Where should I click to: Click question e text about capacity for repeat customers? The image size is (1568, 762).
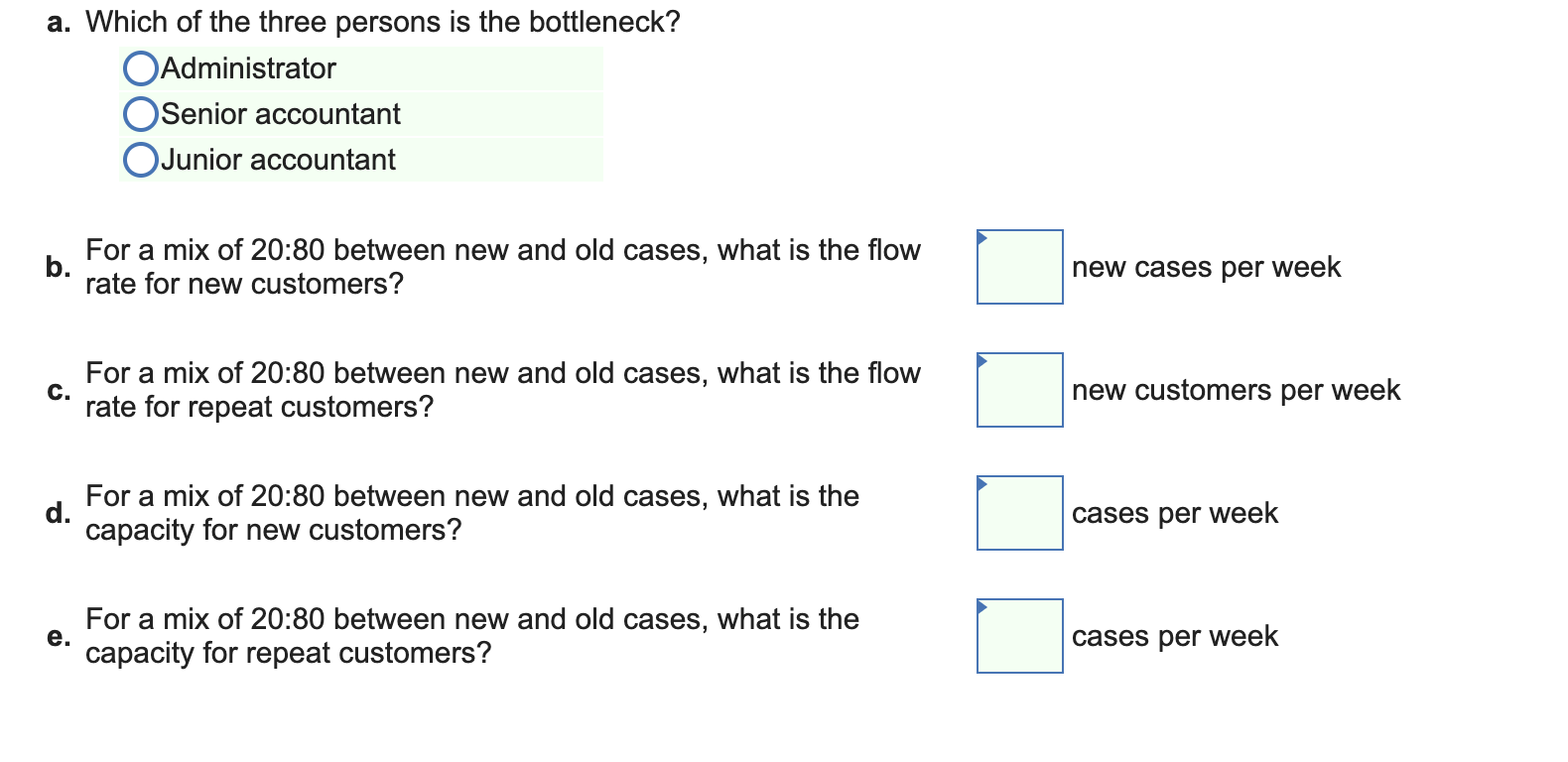pos(472,636)
